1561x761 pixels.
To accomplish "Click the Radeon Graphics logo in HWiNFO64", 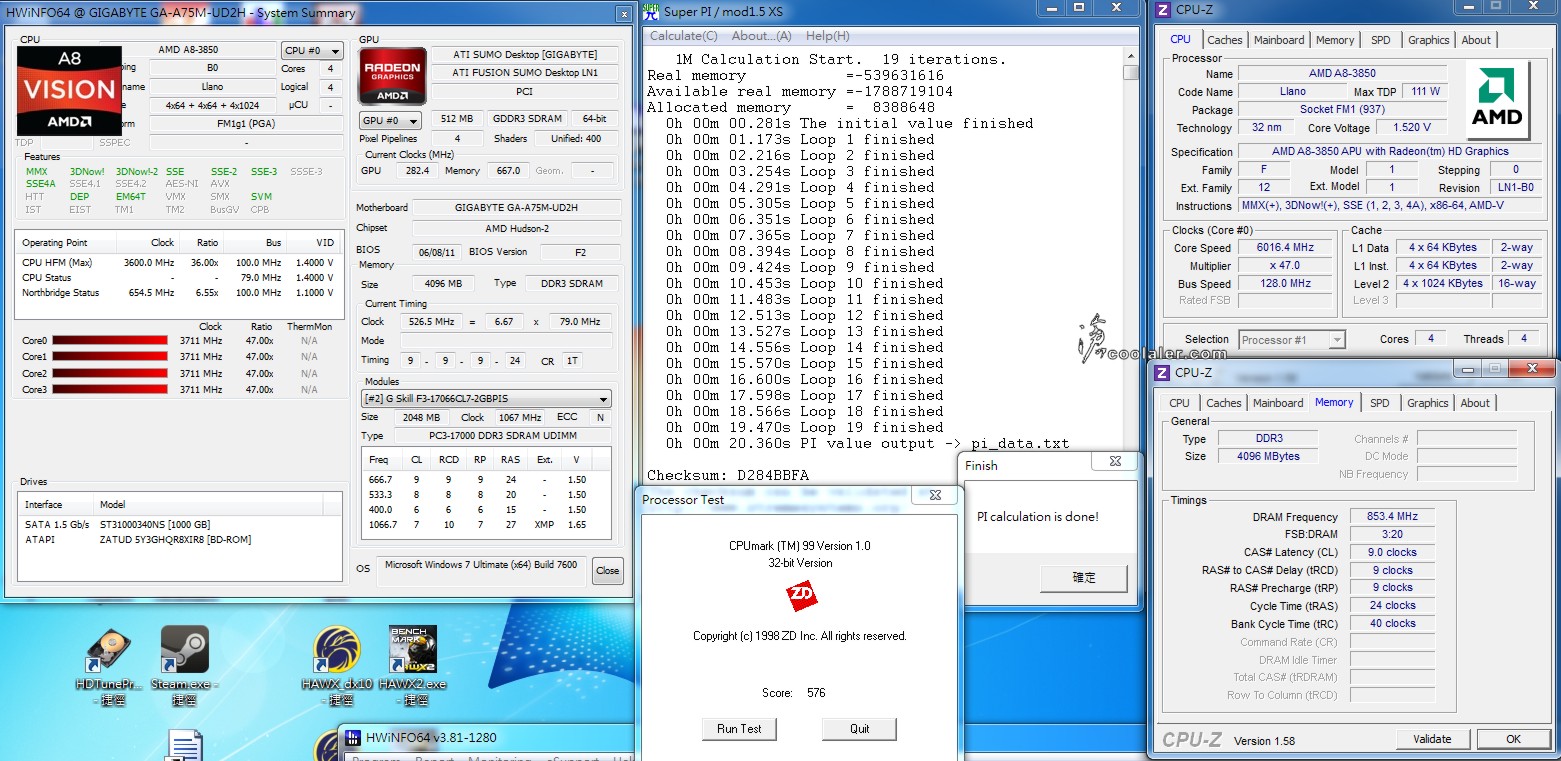I will [392, 76].
